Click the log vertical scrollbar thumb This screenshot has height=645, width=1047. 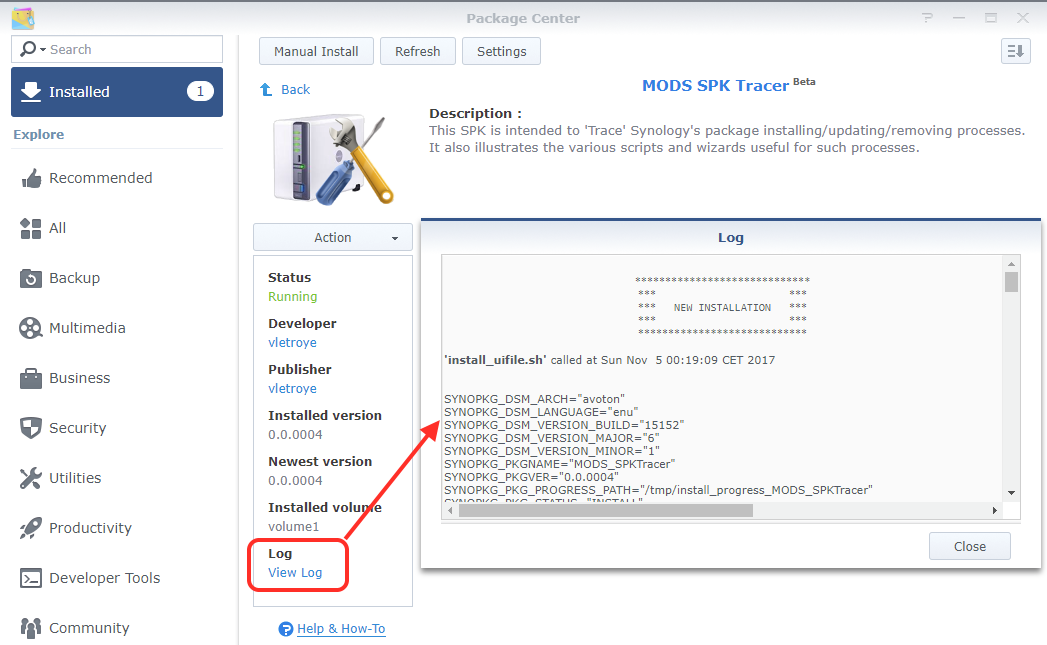click(1012, 282)
